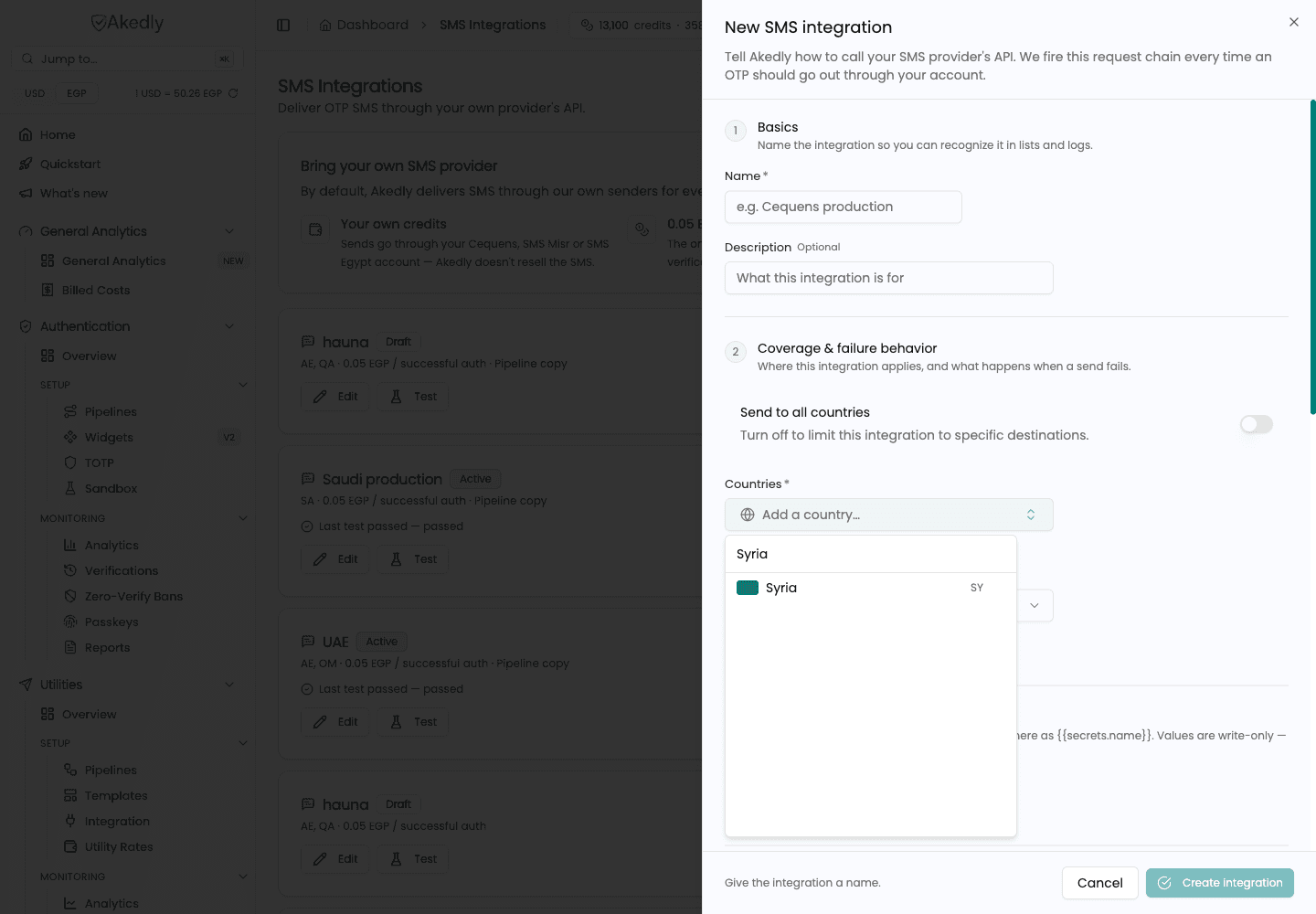Edit the Saudi production integration
Viewport: 1316px width, 914px height.
[335, 559]
